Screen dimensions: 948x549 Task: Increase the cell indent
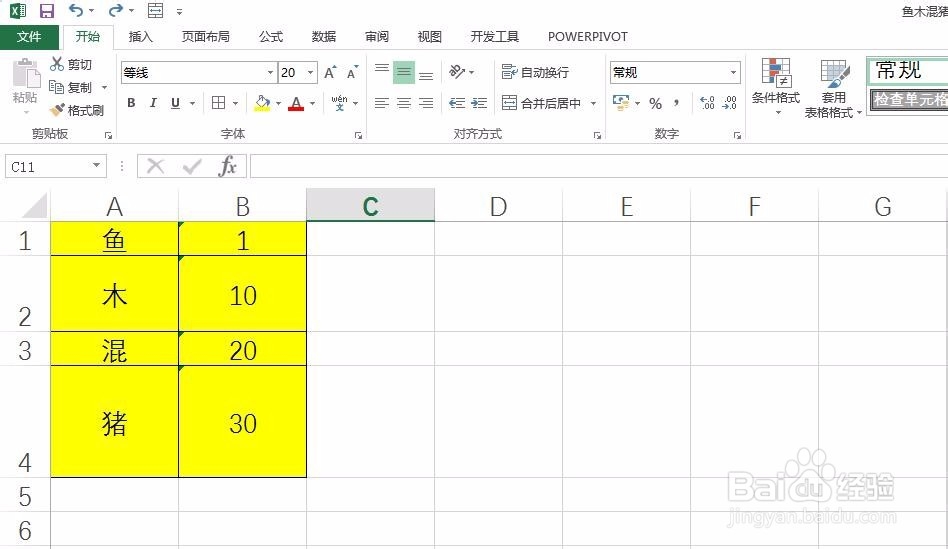[479, 103]
